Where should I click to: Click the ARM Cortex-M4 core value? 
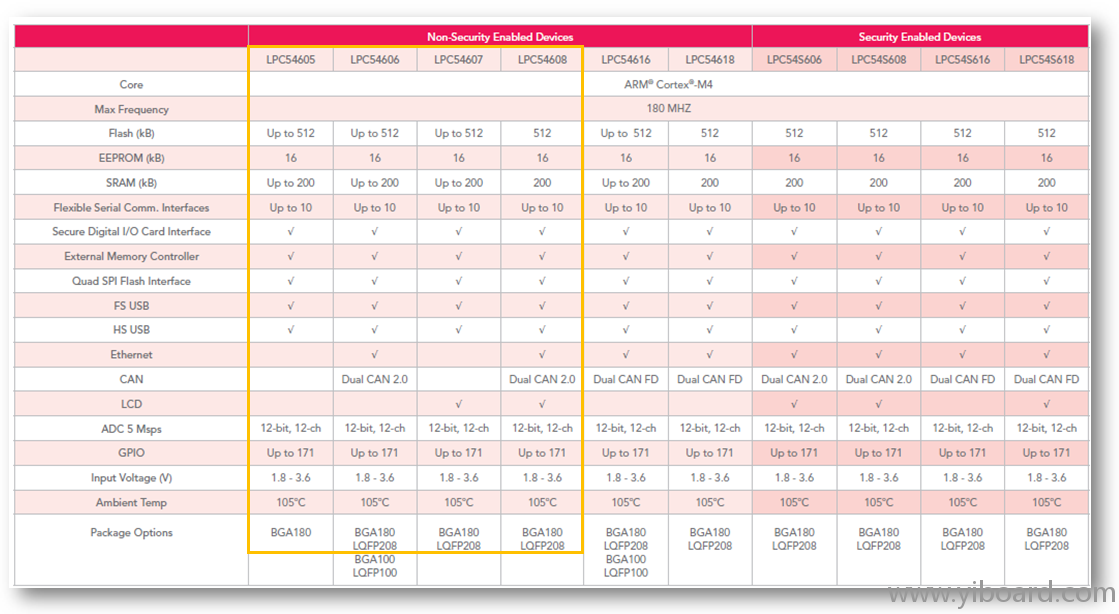(668, 84)
